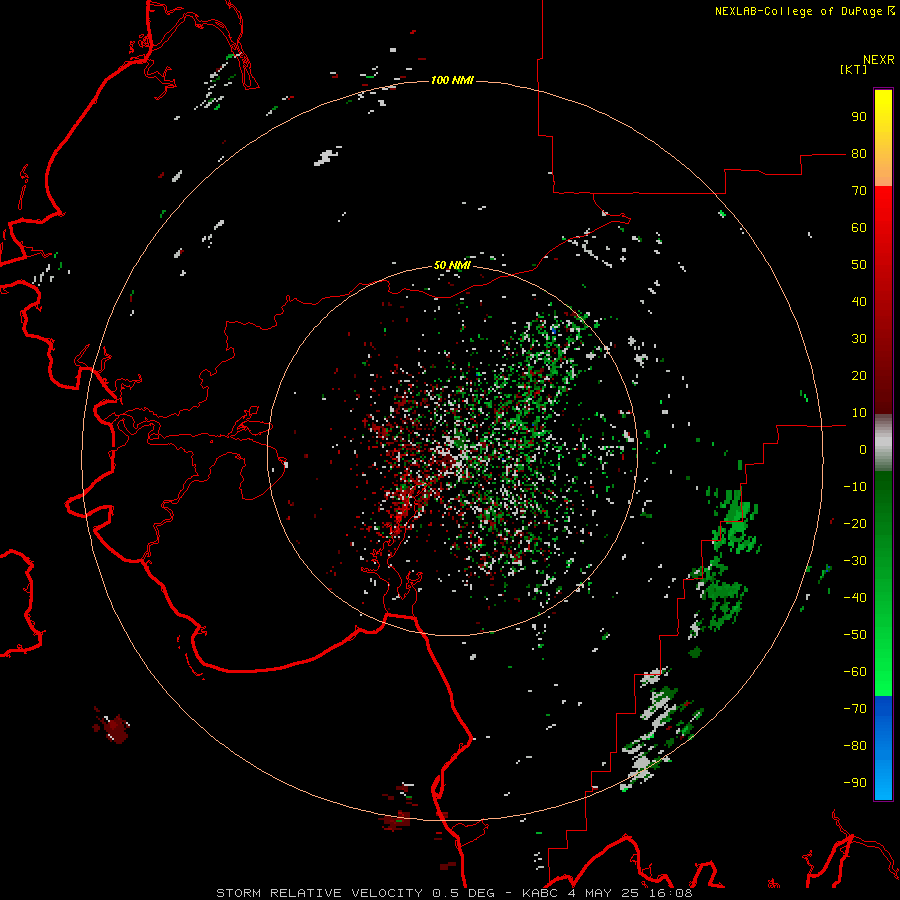900x900 pixels.
Task: Click the -70 value on velocity scale
Action: point(855,708)
